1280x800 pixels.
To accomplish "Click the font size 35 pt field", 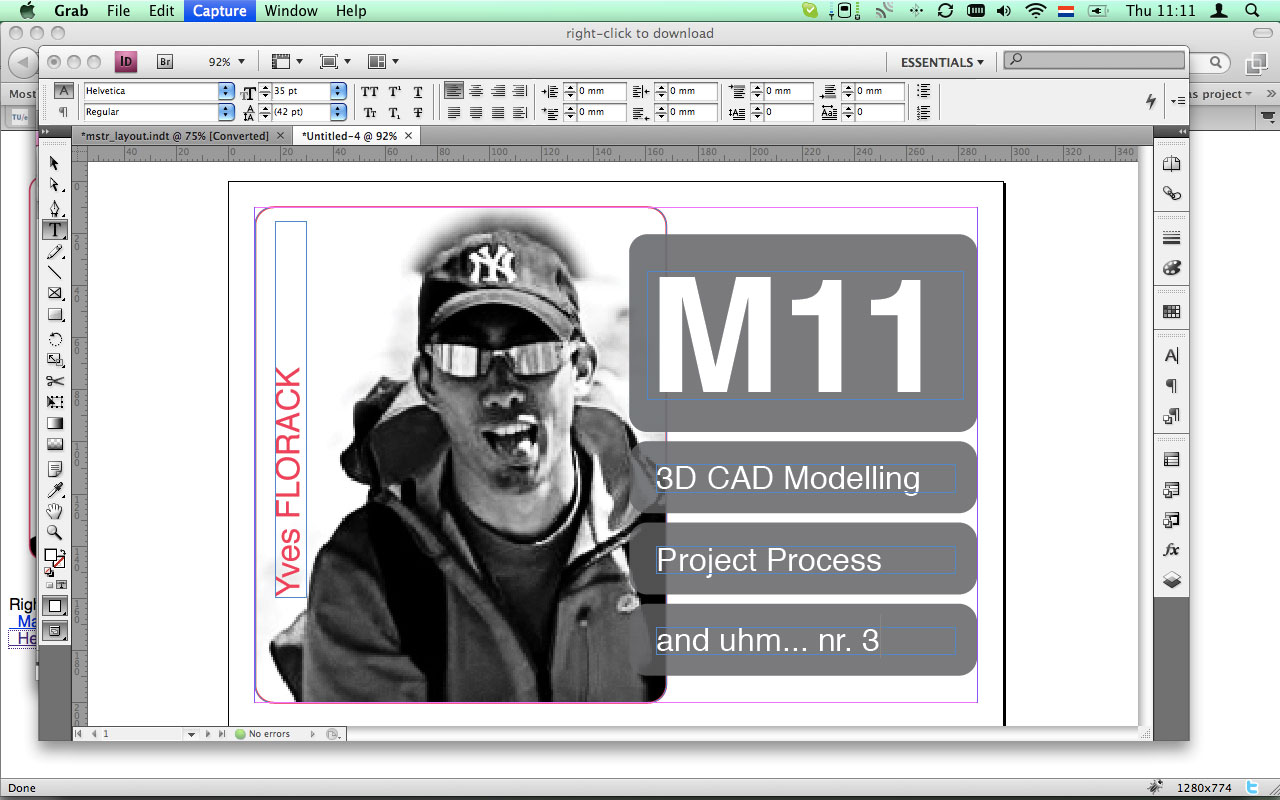I will pos(300,91).
